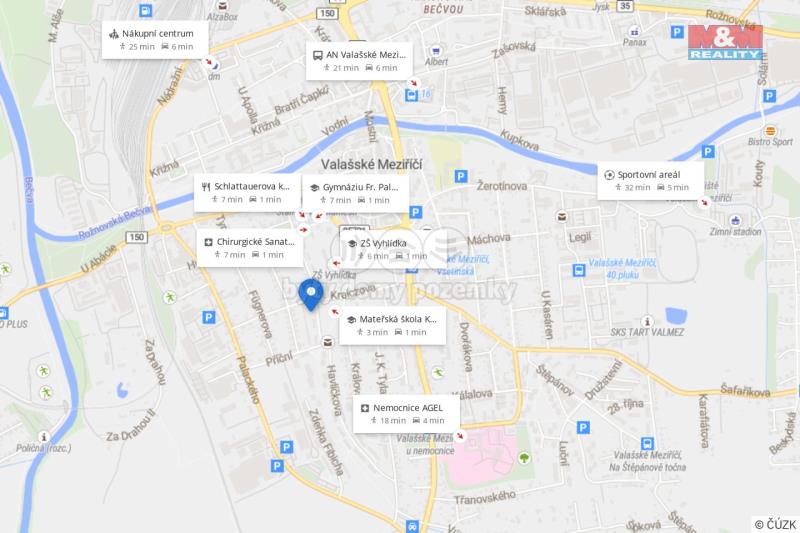The height and width of the screenshot is (533, 800).
Task: Click the ZŠ Vyhlídka school card
Action: [x=393, y=249]
